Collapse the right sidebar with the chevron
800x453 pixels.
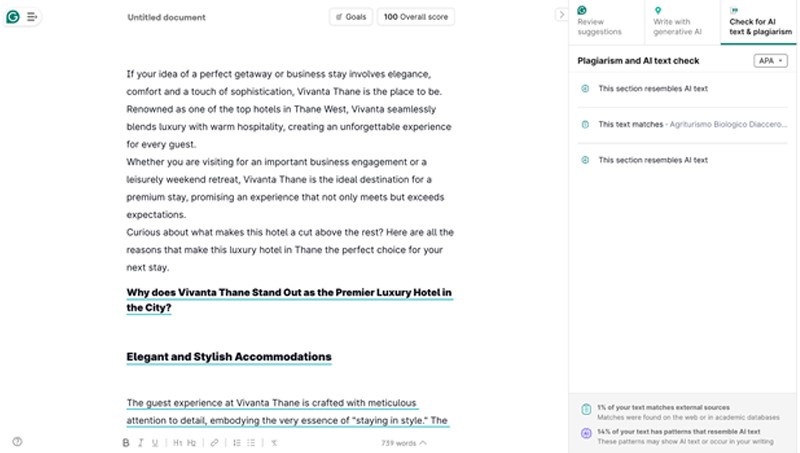tap(561, 15)
